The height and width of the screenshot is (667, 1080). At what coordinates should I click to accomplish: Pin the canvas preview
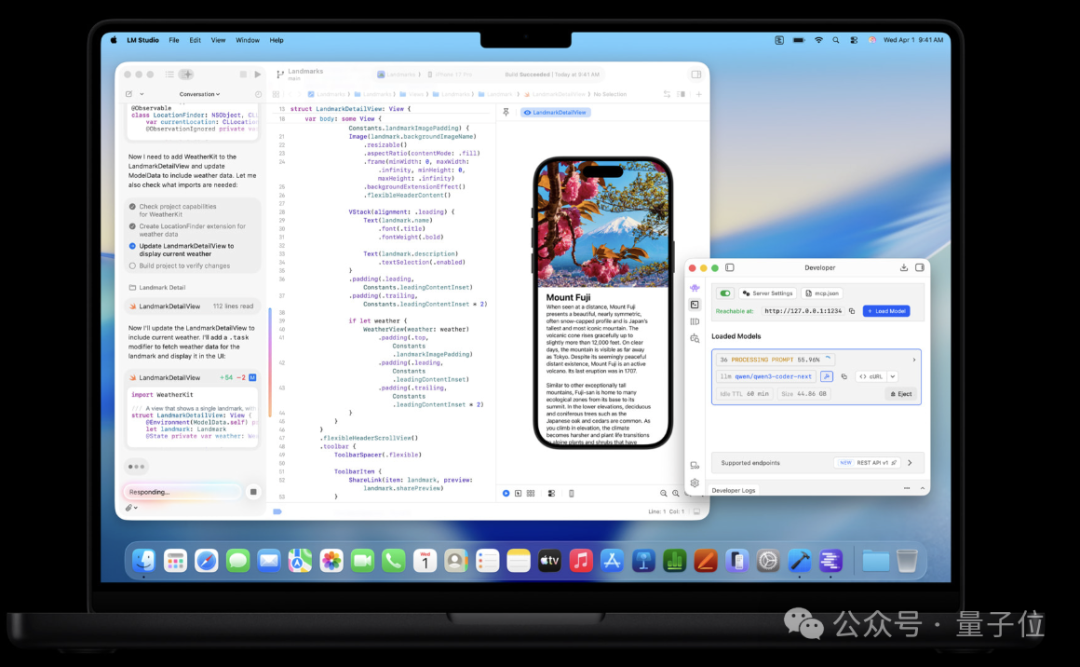pos(506,112)
